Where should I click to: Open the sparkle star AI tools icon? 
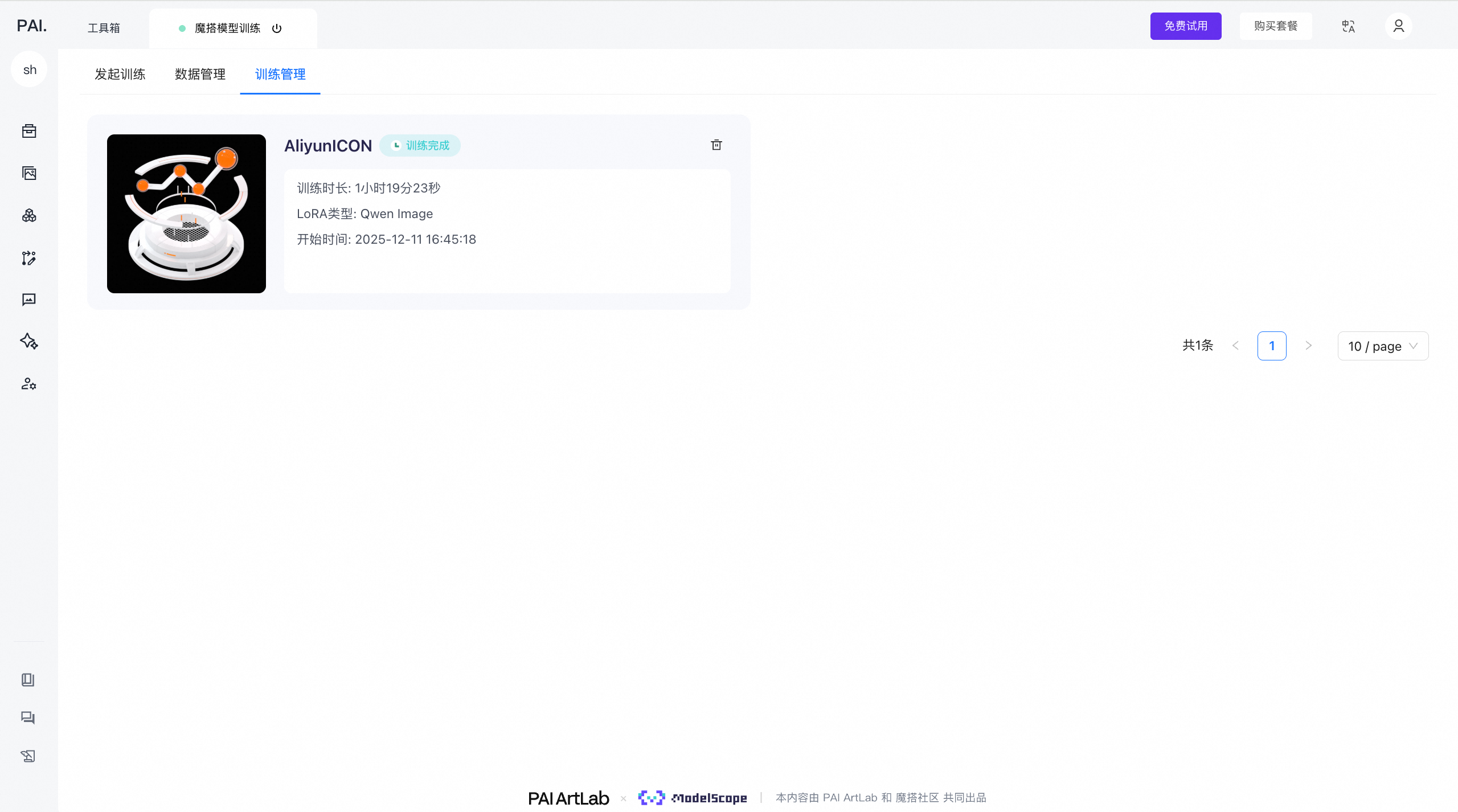[x=29, y=341]
